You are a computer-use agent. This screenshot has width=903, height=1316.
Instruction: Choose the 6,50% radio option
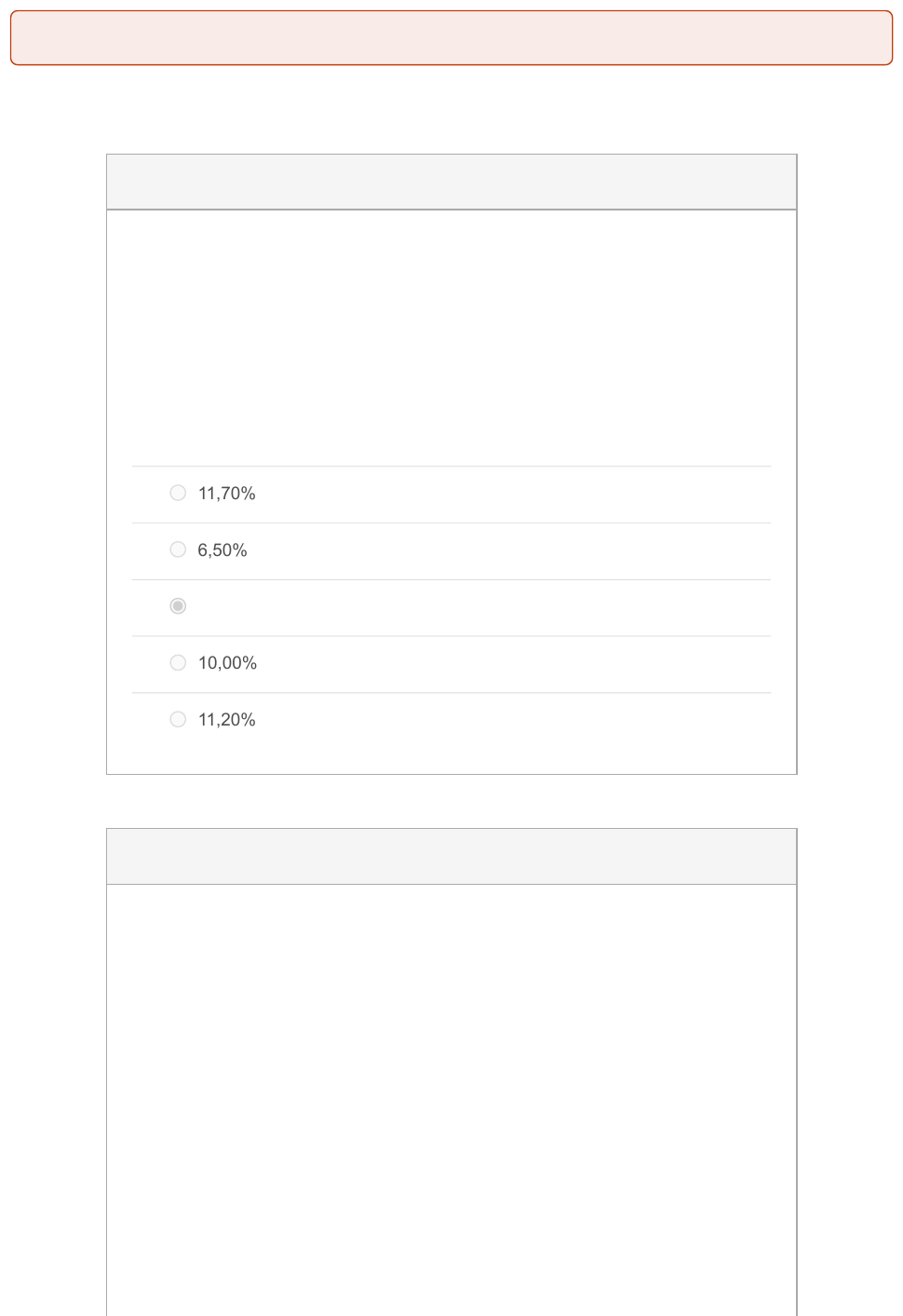click(178, 549)
